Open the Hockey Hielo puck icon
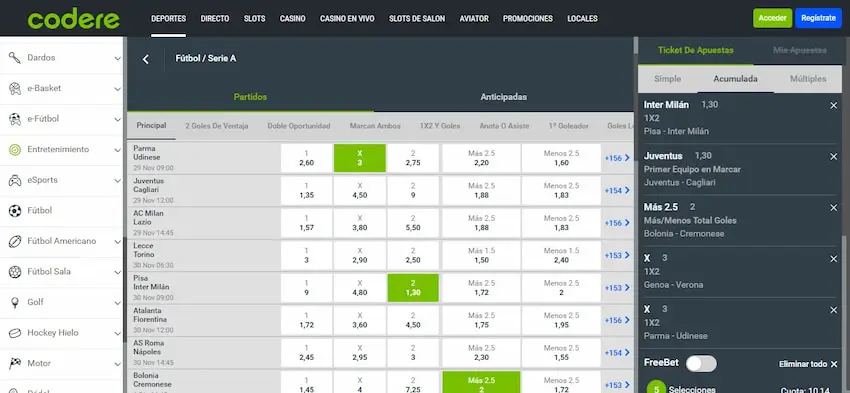 pos(15,333)
